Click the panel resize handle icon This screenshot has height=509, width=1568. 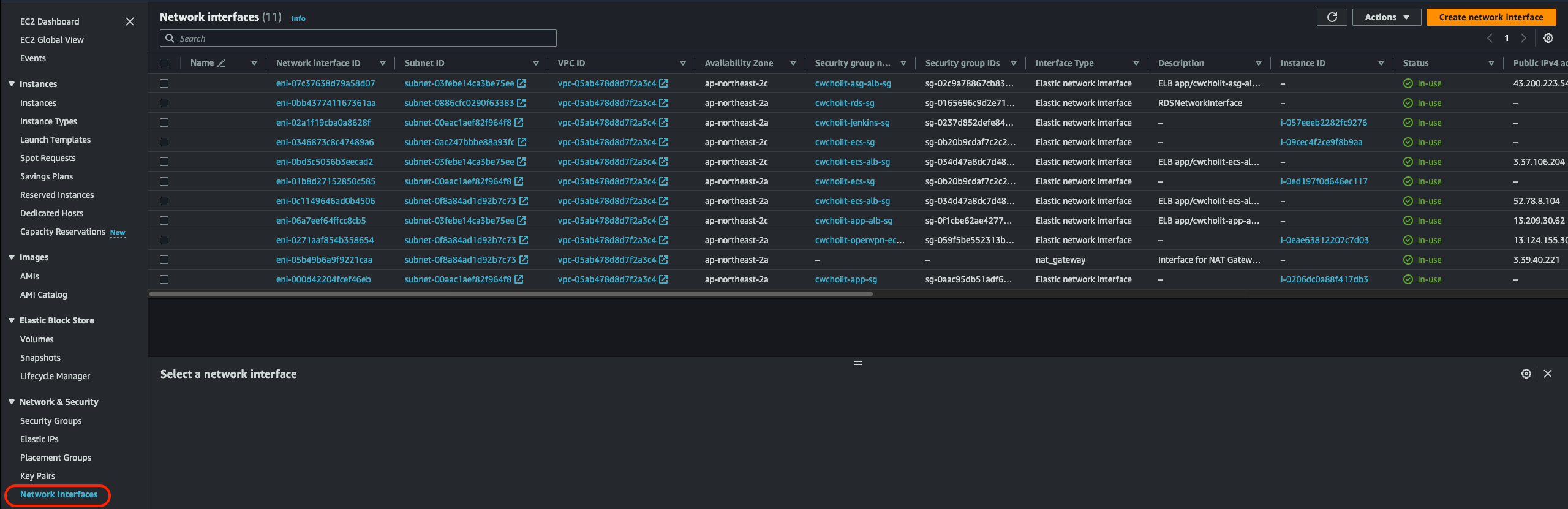[x=858, y=363]
